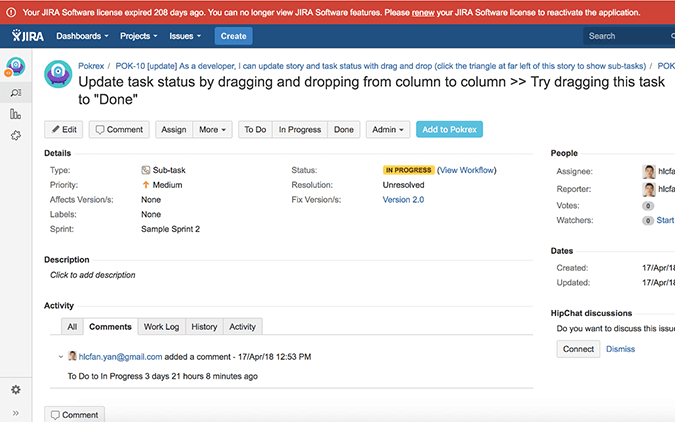Open the View Workflow link
Screen dimensions: 675x422
pyautogui.click(x=467, y=170)
